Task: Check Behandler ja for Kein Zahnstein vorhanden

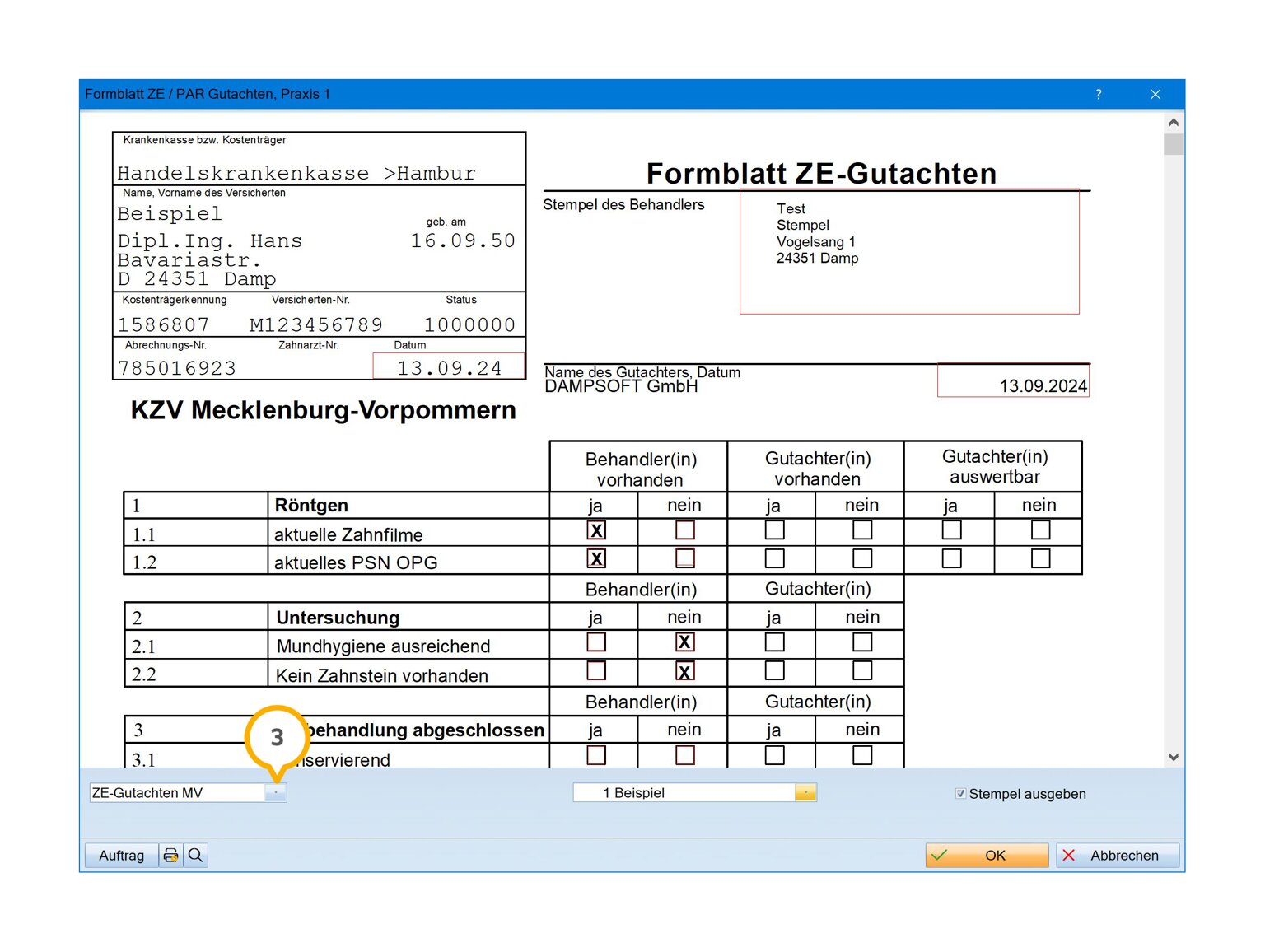Action: pyautogui.click(x=597, y=670)
